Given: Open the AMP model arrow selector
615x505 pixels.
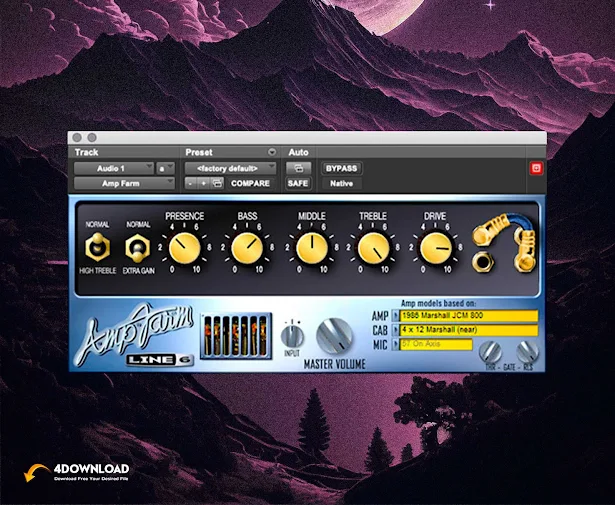Looking at the screenshot, I should point(395,316).
